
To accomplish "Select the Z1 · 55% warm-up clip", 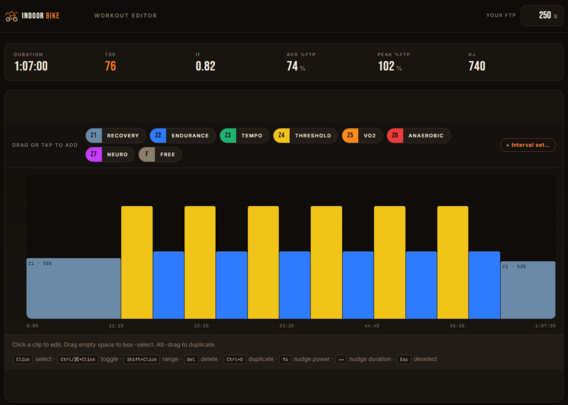I will [74, 288].
